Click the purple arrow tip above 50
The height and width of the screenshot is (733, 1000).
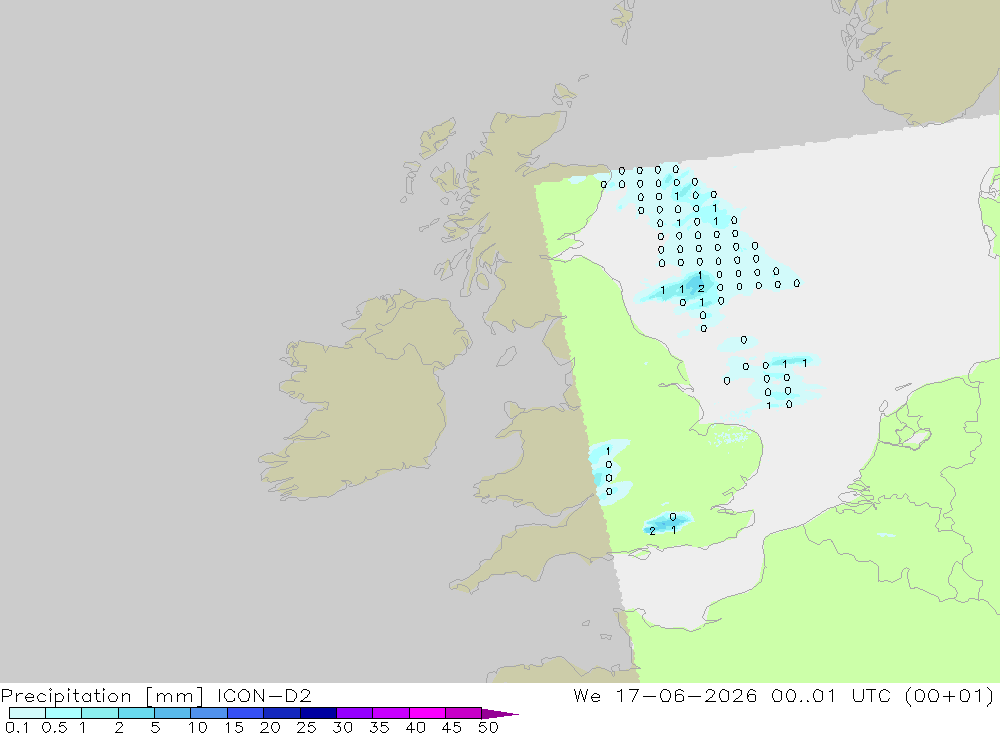click(500, 714)
